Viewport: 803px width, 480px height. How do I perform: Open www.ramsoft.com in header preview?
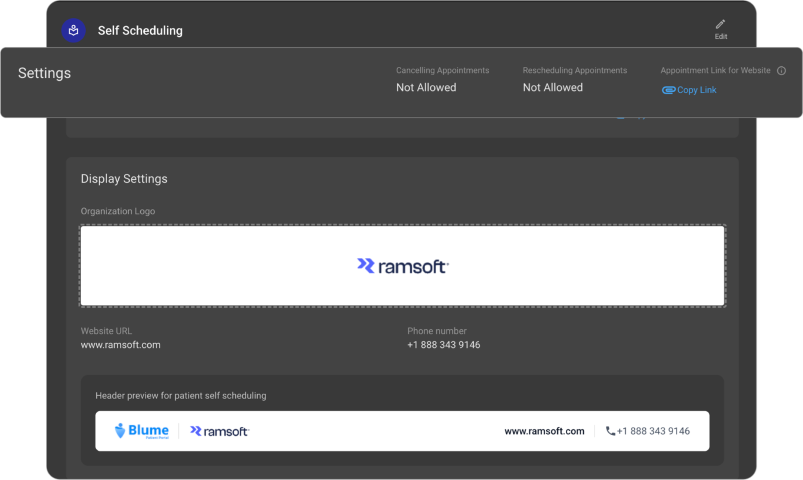tap(544, 431)
